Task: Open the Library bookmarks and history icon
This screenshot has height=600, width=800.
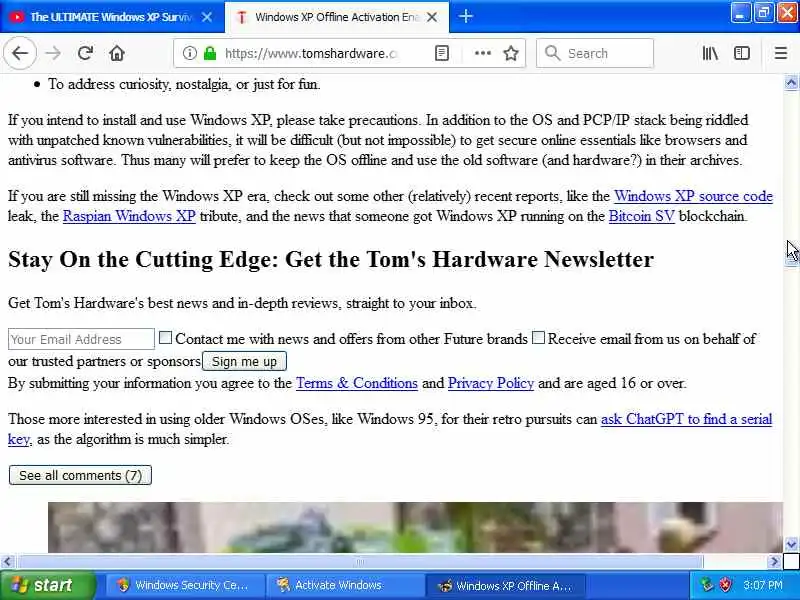Action: (710, 53)
